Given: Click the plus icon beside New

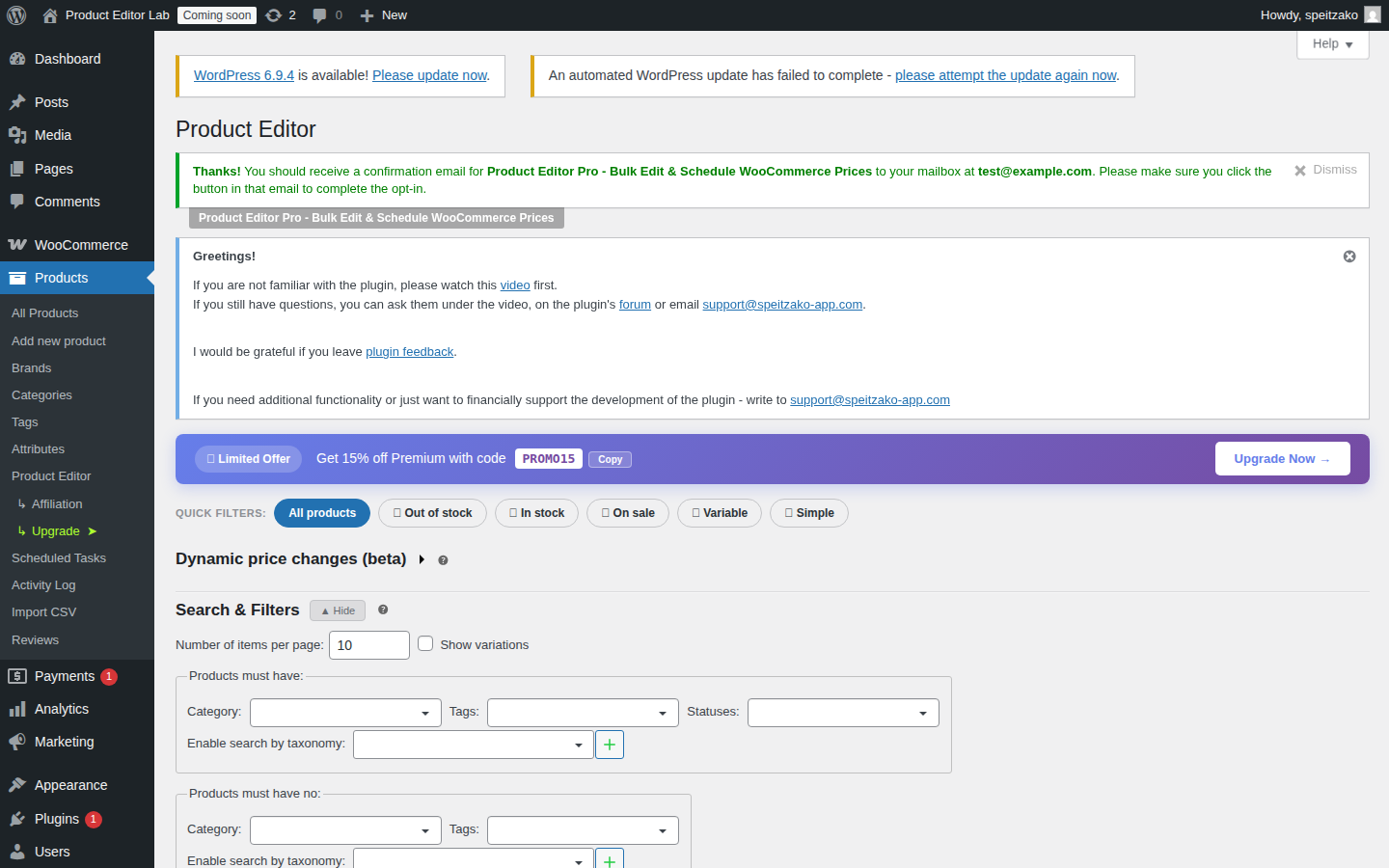Looking at the screenshot, I should [367, 15].
